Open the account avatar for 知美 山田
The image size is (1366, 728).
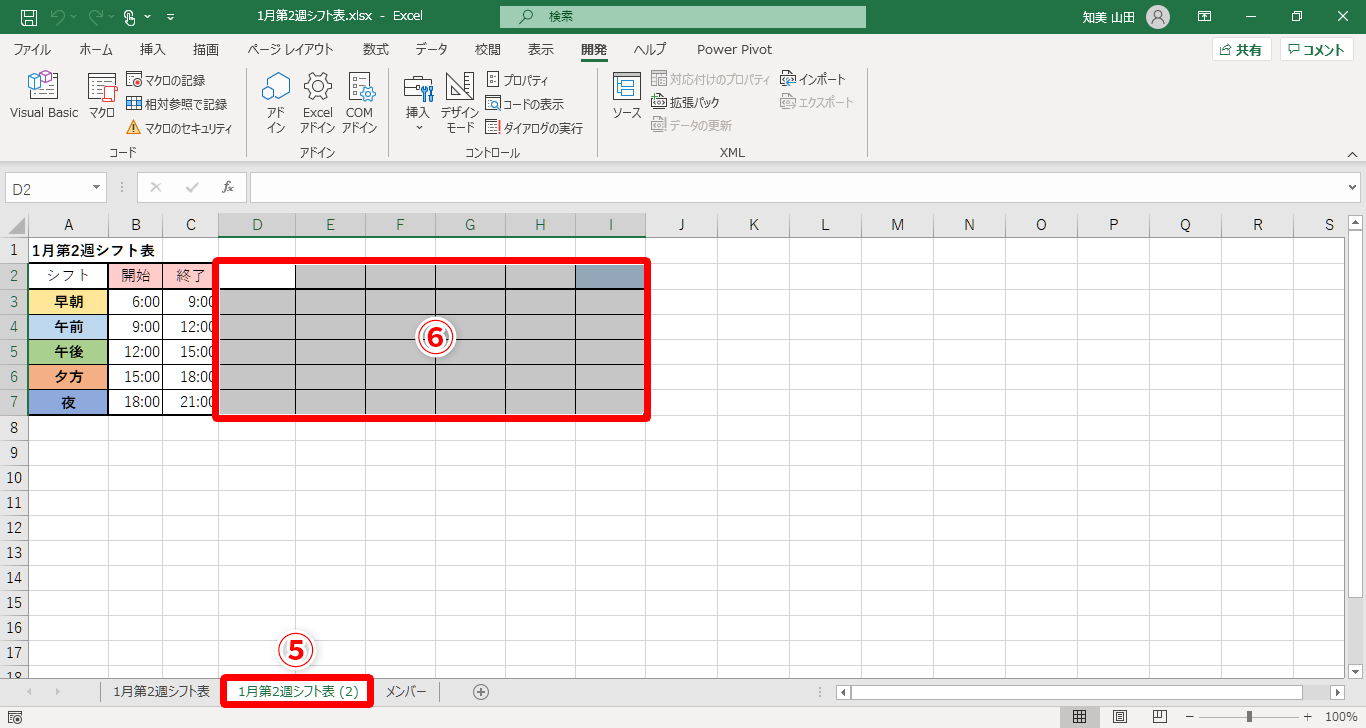point(1158,17)
